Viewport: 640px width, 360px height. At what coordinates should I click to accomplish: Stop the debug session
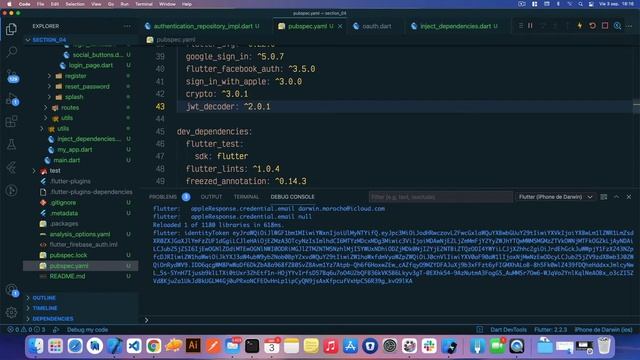coord(605,26)
